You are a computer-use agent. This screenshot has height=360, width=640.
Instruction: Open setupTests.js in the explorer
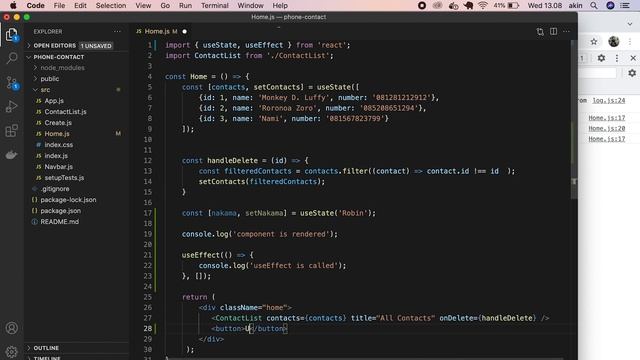pos(64,178)
